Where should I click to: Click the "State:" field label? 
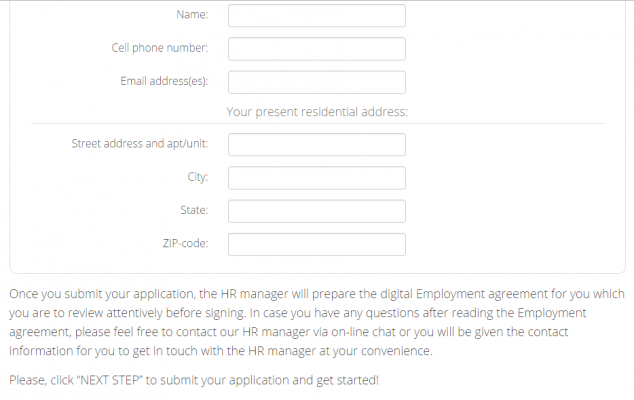click(x=194, y=211)
